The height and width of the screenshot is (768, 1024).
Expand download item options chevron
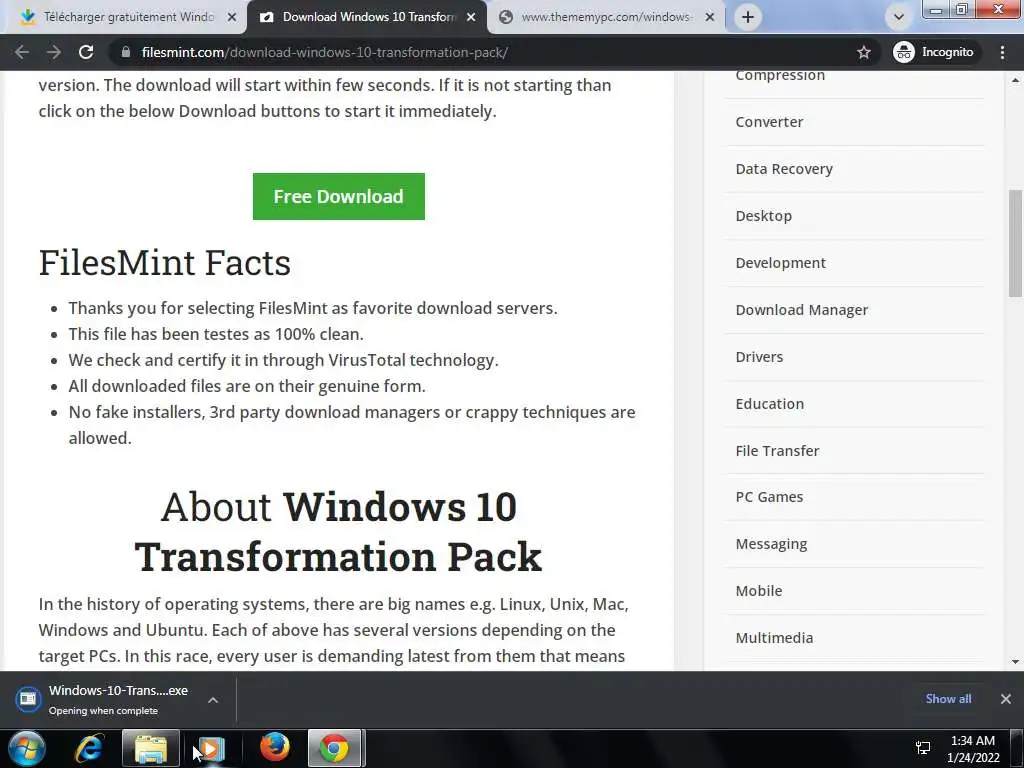[213, 700]
